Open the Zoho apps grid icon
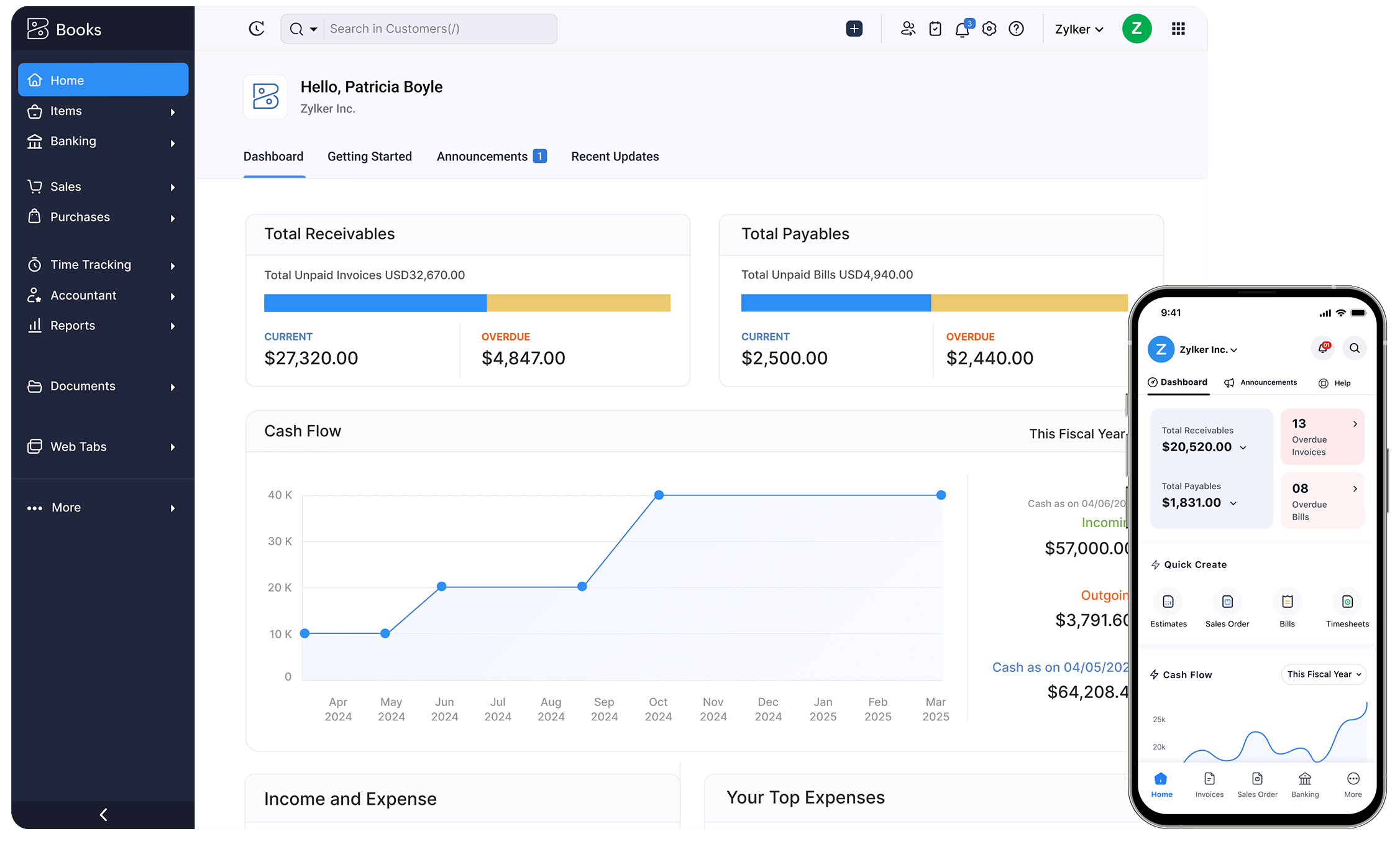The image size is (1400, 844). (x=1178, y=29)
